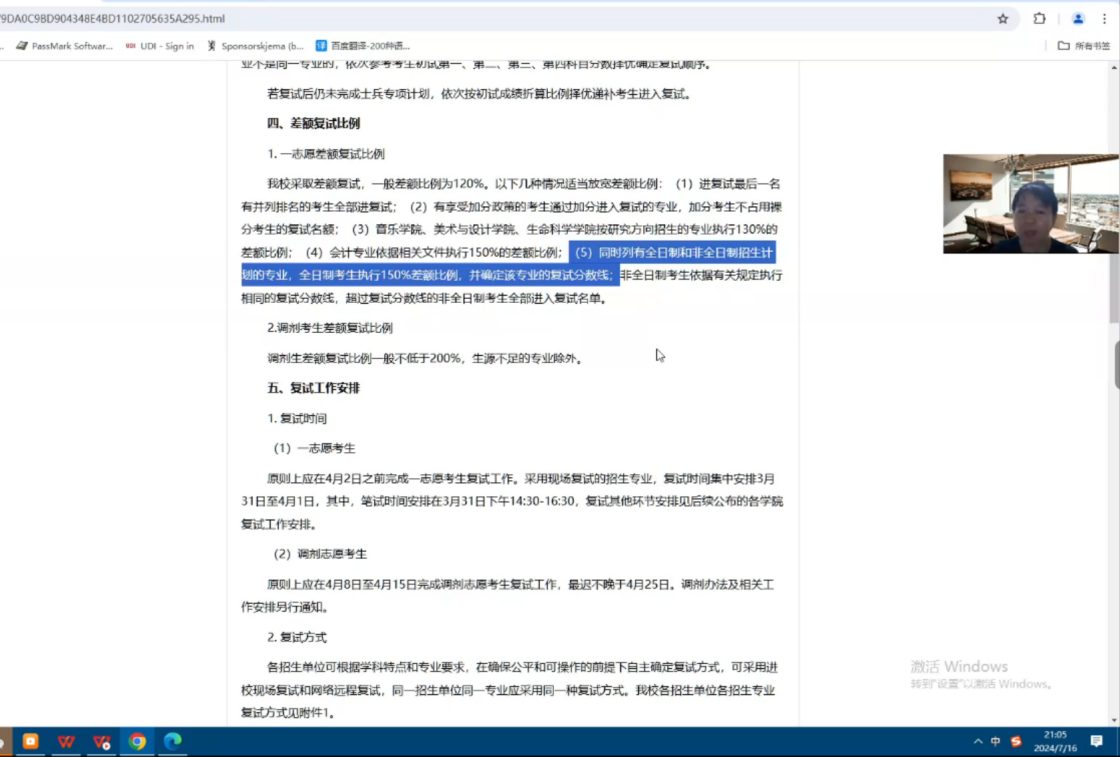Open the Chrome three-dot menu
The height and width of the screenshot is (757, 1120).
1104,18
